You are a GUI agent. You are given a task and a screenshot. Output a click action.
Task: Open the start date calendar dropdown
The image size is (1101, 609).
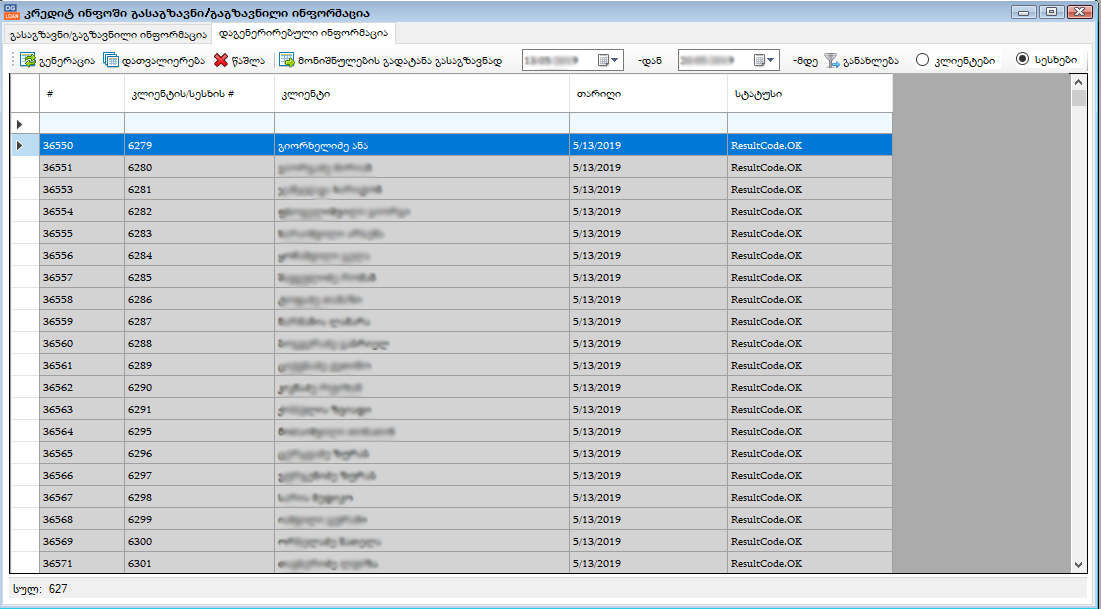coord(609,60)
